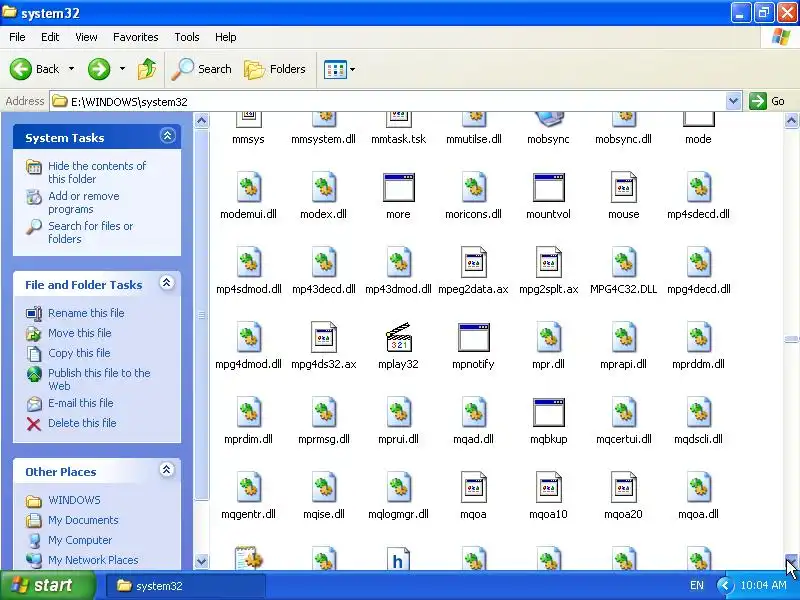Screen dimensions: 800x600
Task: Click Add or remove programs link
Action: tap(84, 203)
